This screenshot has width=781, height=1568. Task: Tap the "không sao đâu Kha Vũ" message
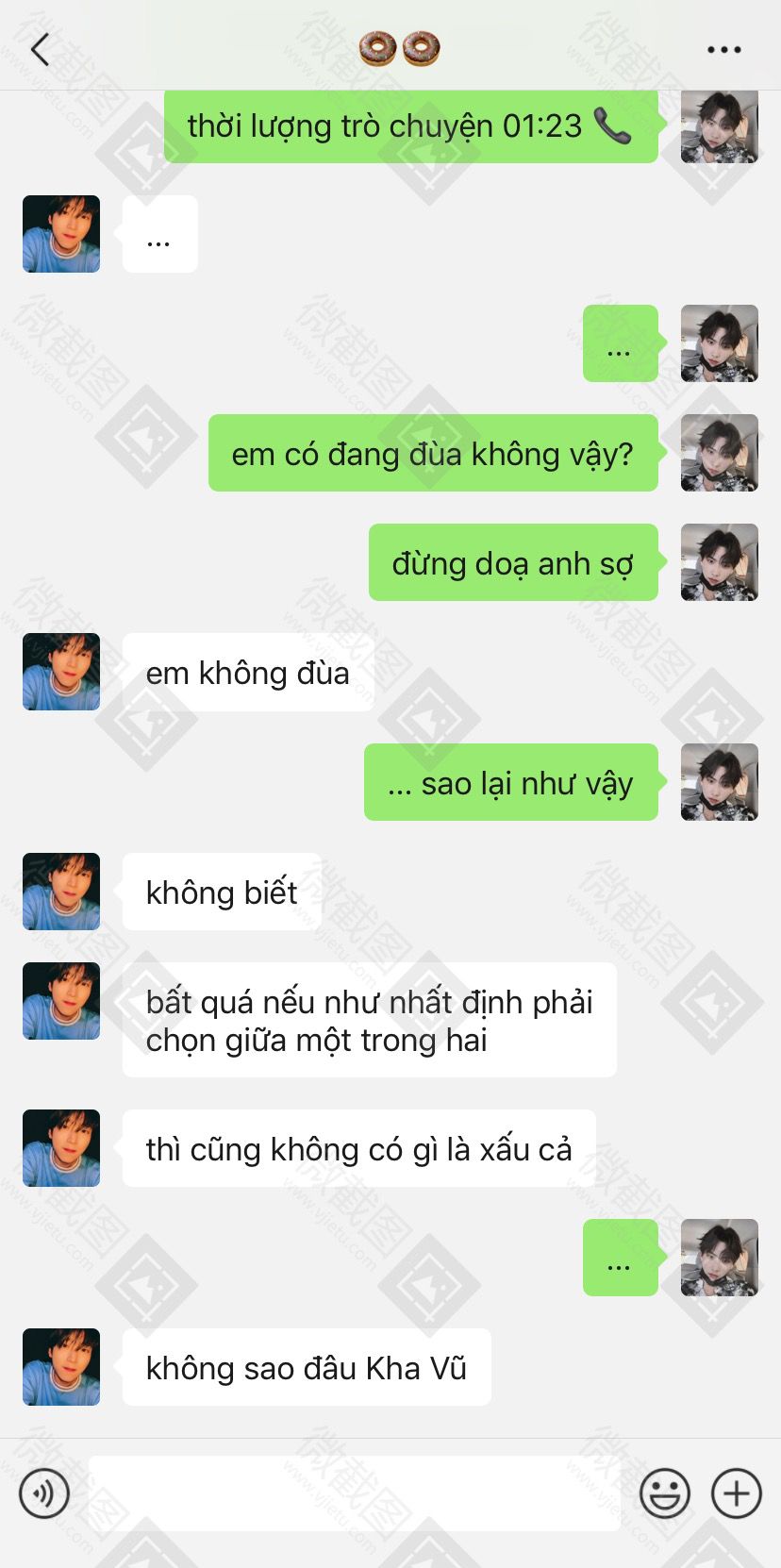coord(307,1367)
